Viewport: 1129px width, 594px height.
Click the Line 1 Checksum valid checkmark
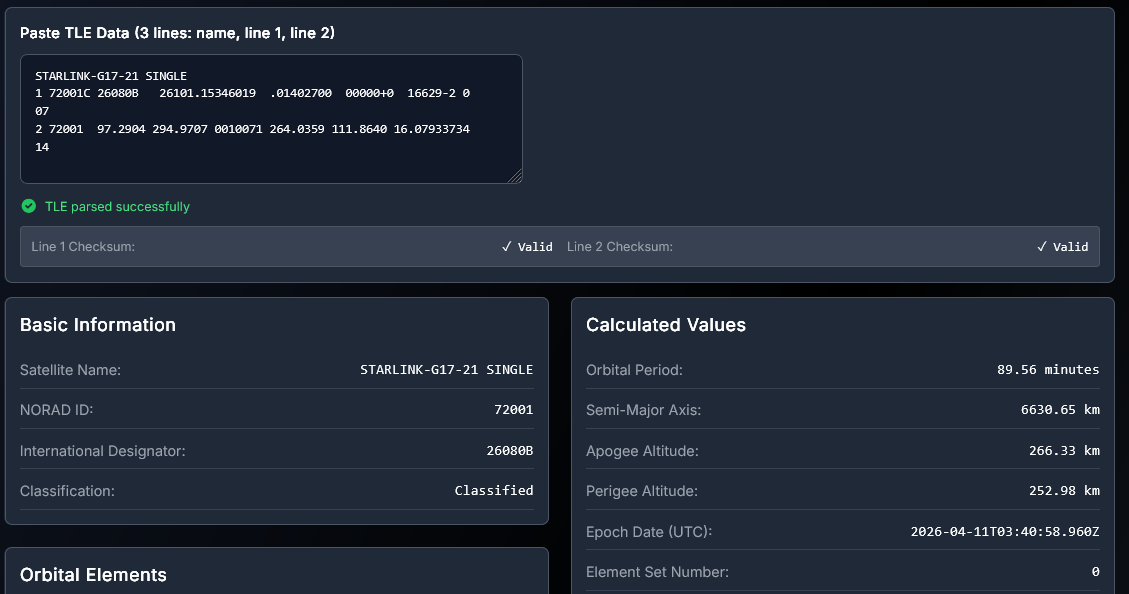(x=507, y=247)
